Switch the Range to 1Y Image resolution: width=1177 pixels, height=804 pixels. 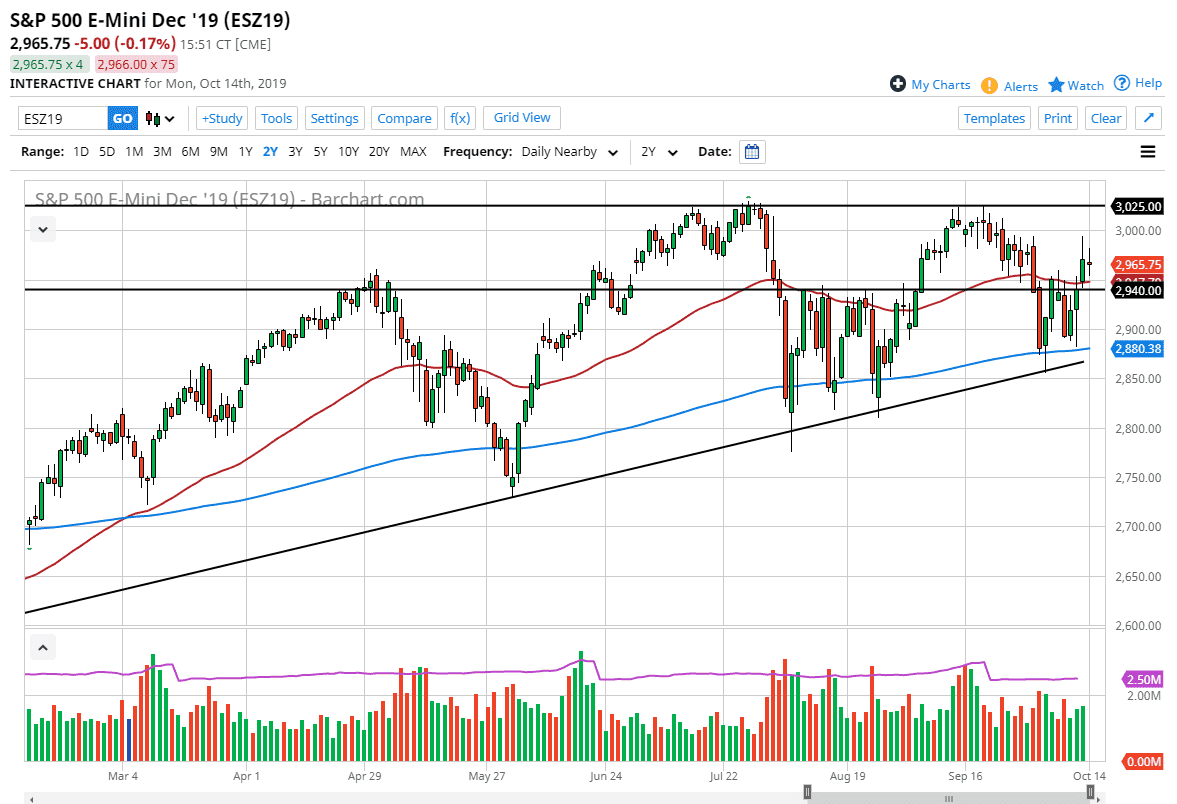point(245,151)
